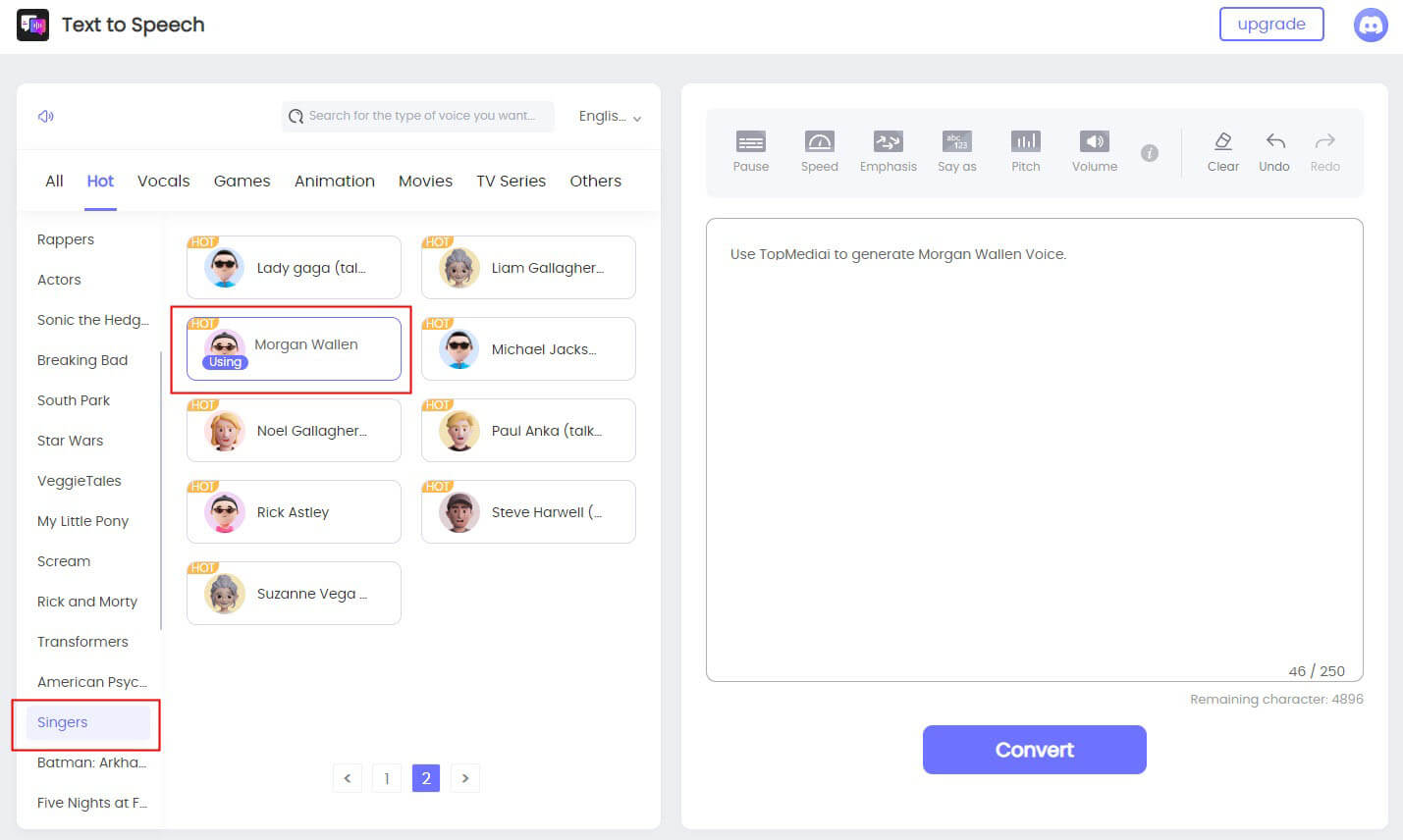The image size is (1403, 840).
Task: Select the Rappers category
Action: (66, 239)
